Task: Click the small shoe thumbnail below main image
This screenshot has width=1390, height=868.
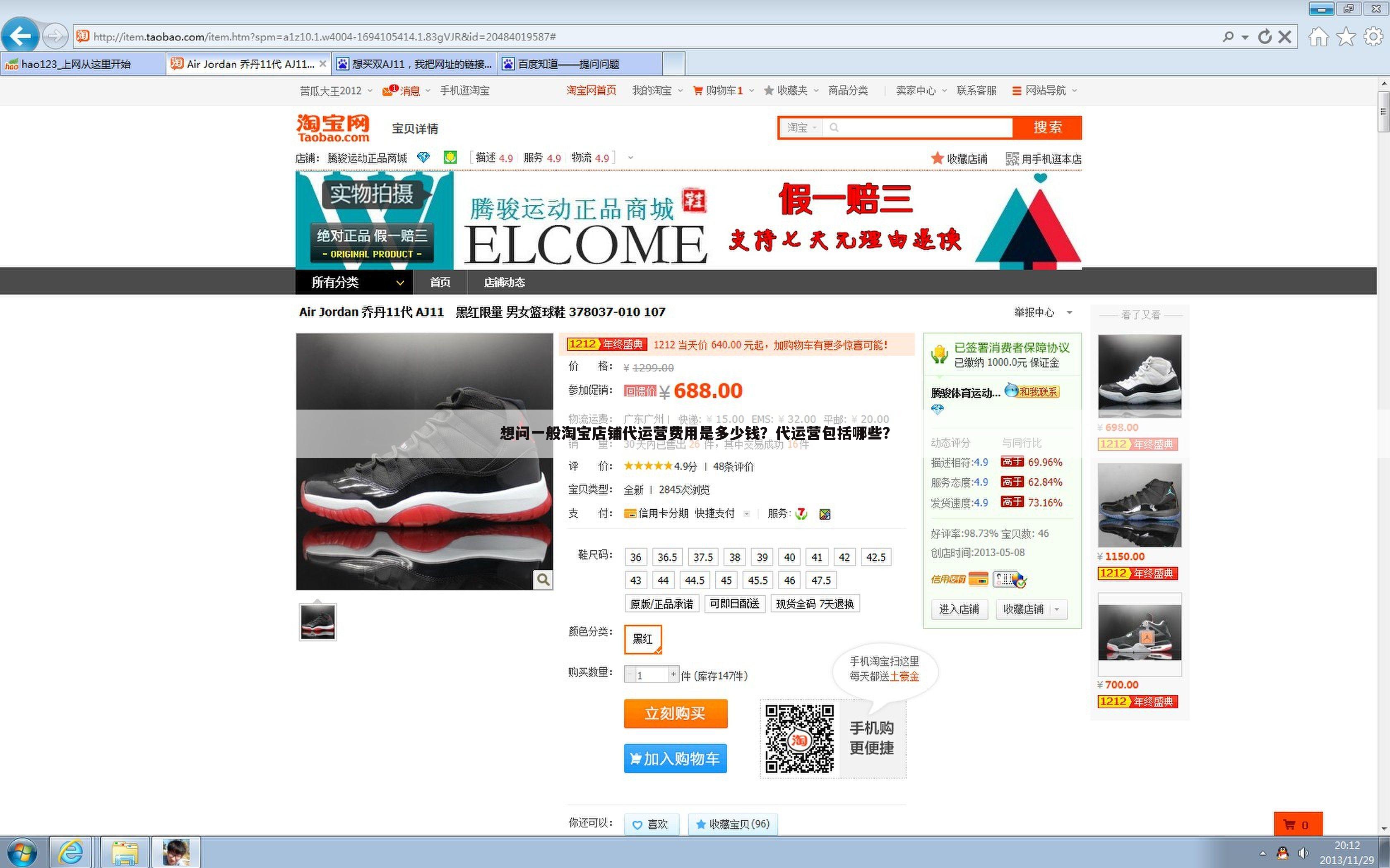Action: pos(317,622)
